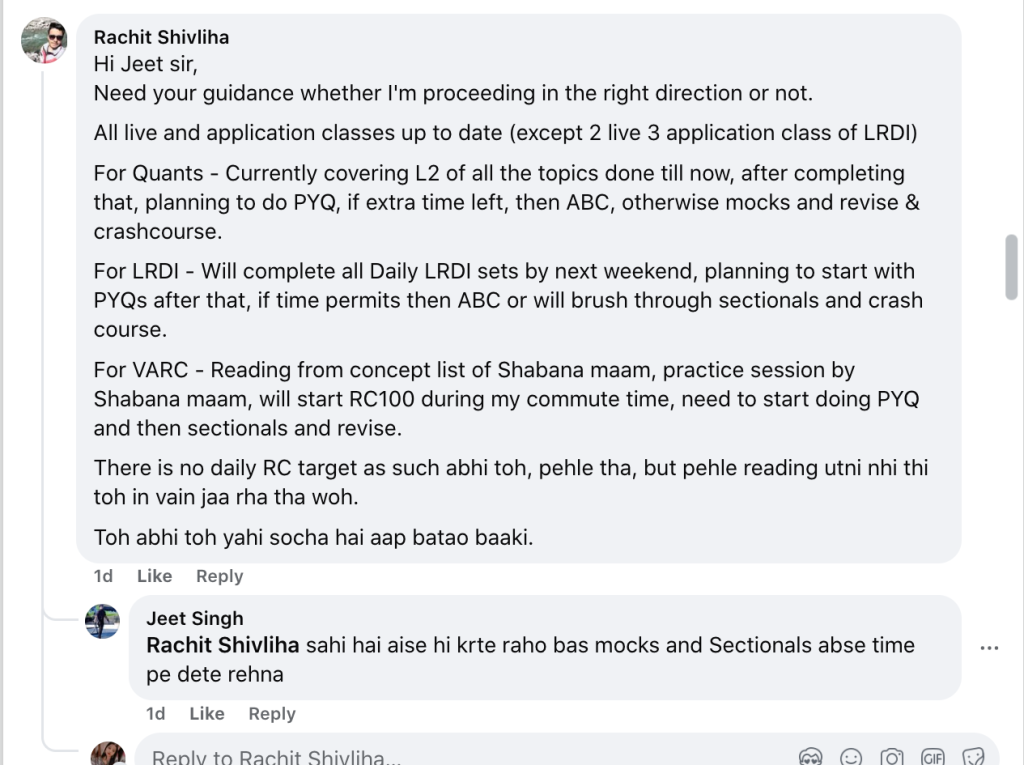Screen dimensions: 1024x765
Task: Like Jeet Singh's reply
Action: (x=207, y=714)
